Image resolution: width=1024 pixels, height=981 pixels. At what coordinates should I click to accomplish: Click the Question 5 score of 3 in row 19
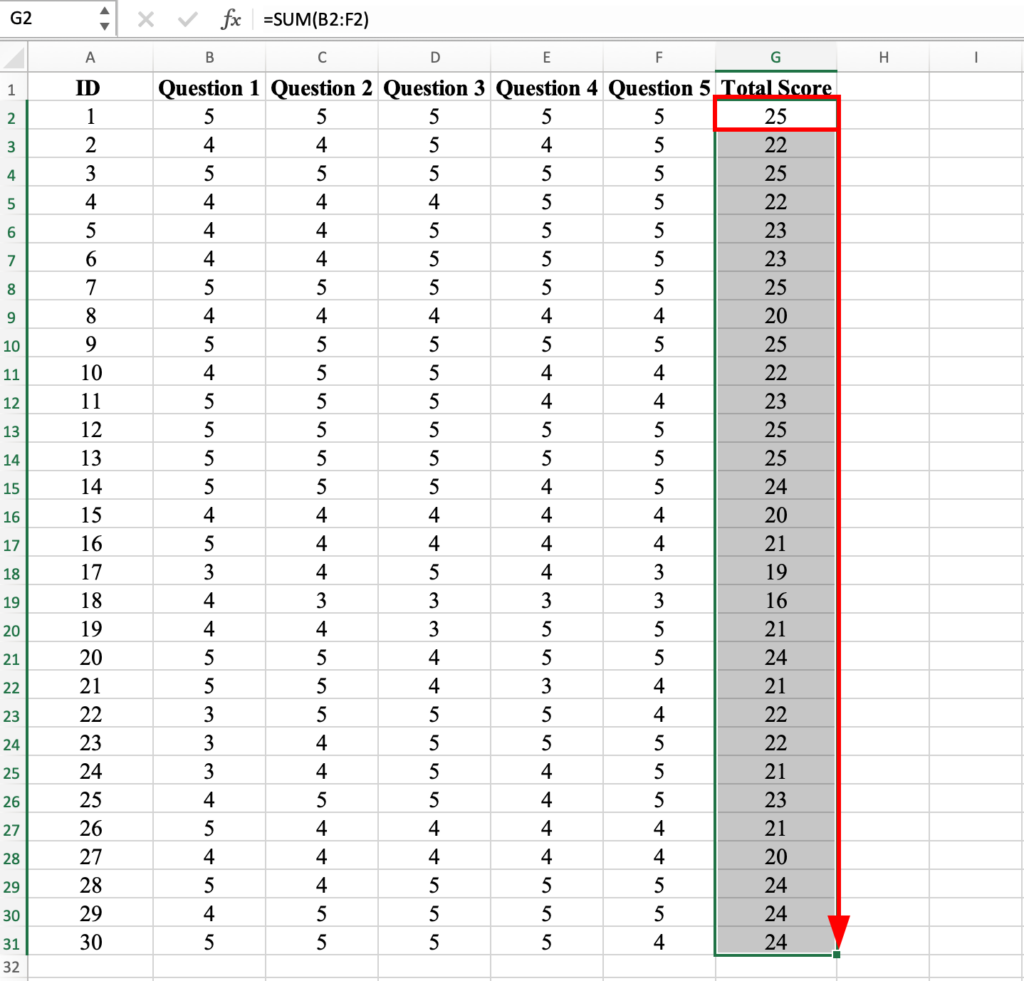(x=659, y=600)
